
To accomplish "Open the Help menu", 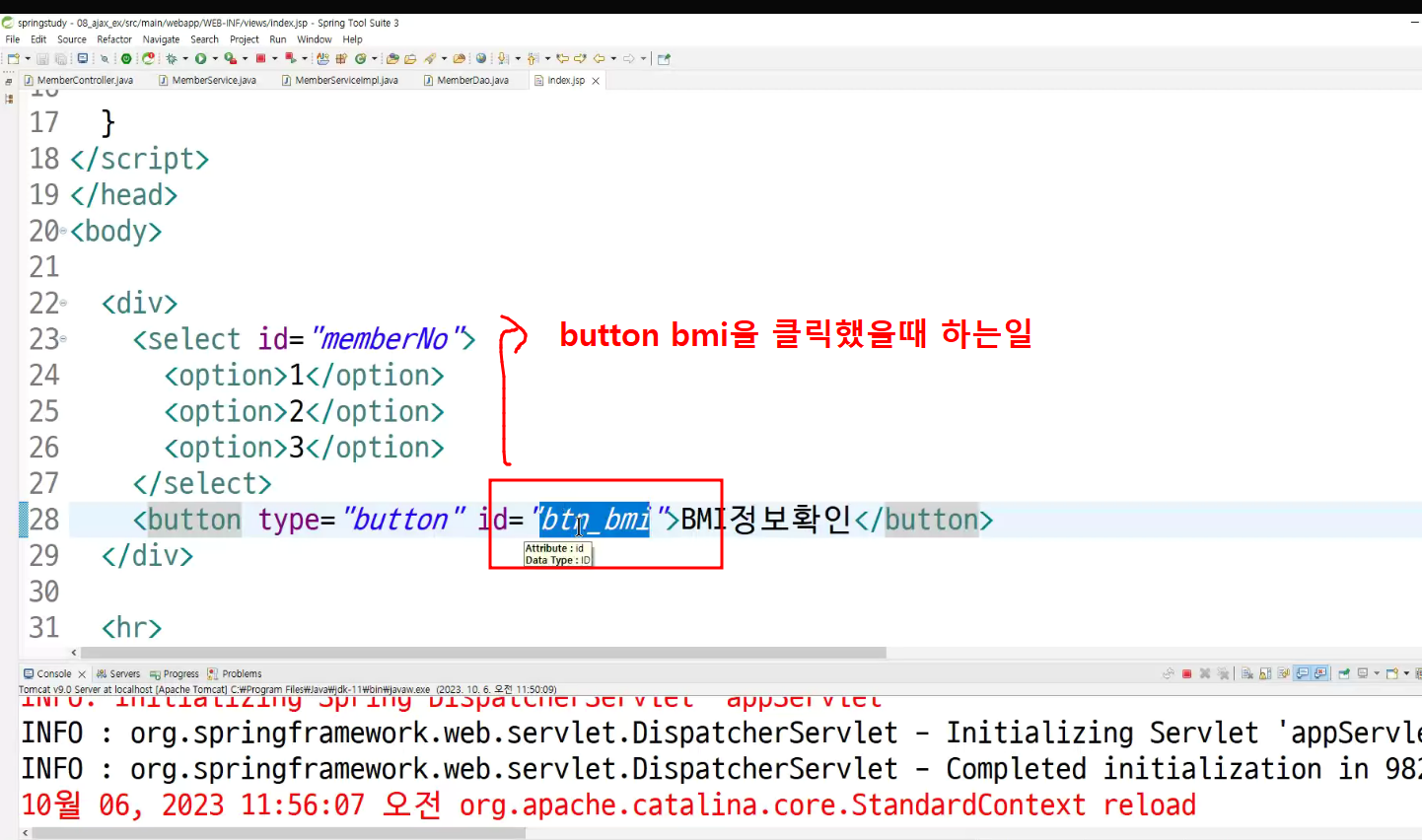I will coord(352,39).
